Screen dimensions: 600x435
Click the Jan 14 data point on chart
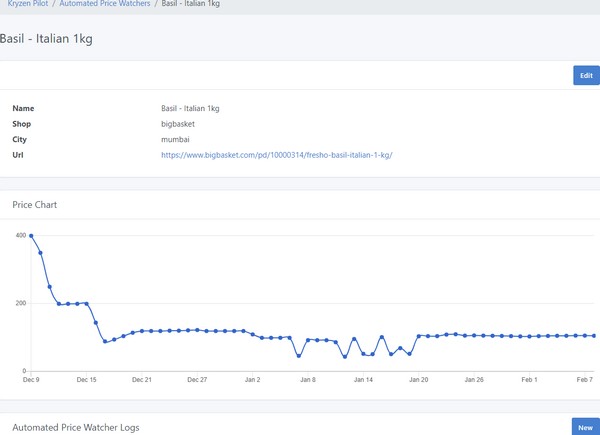click(363, 353)
